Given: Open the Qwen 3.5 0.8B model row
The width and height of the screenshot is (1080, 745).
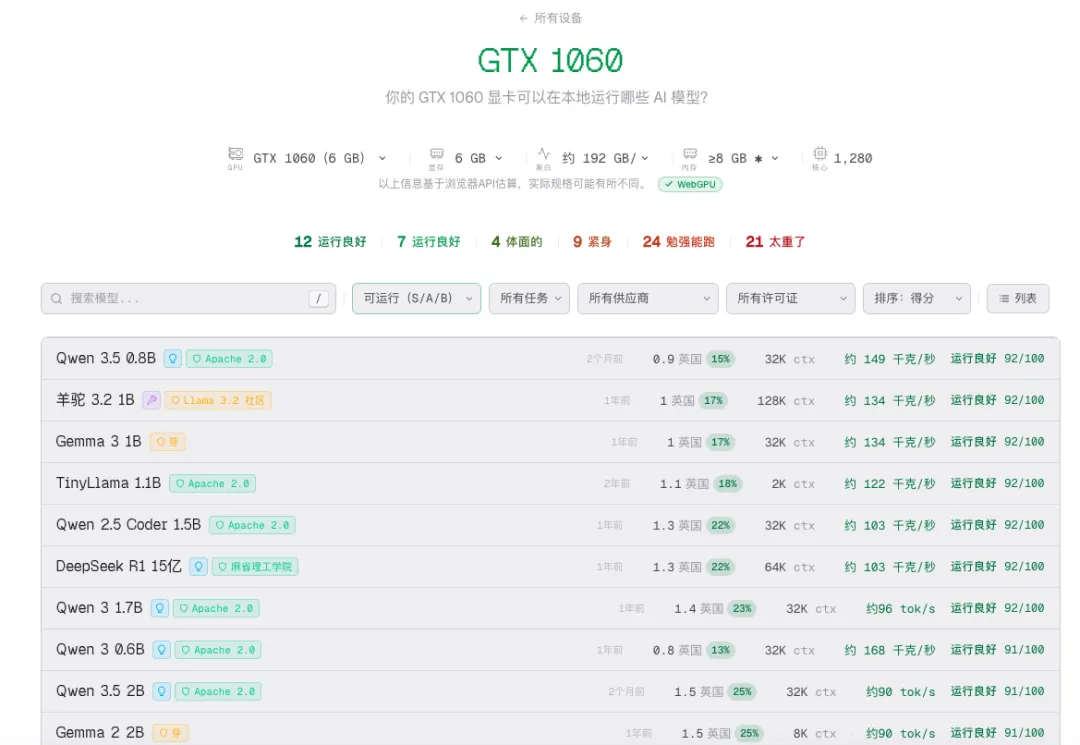Looking at the screenshot, I should [x=550, y=359].
